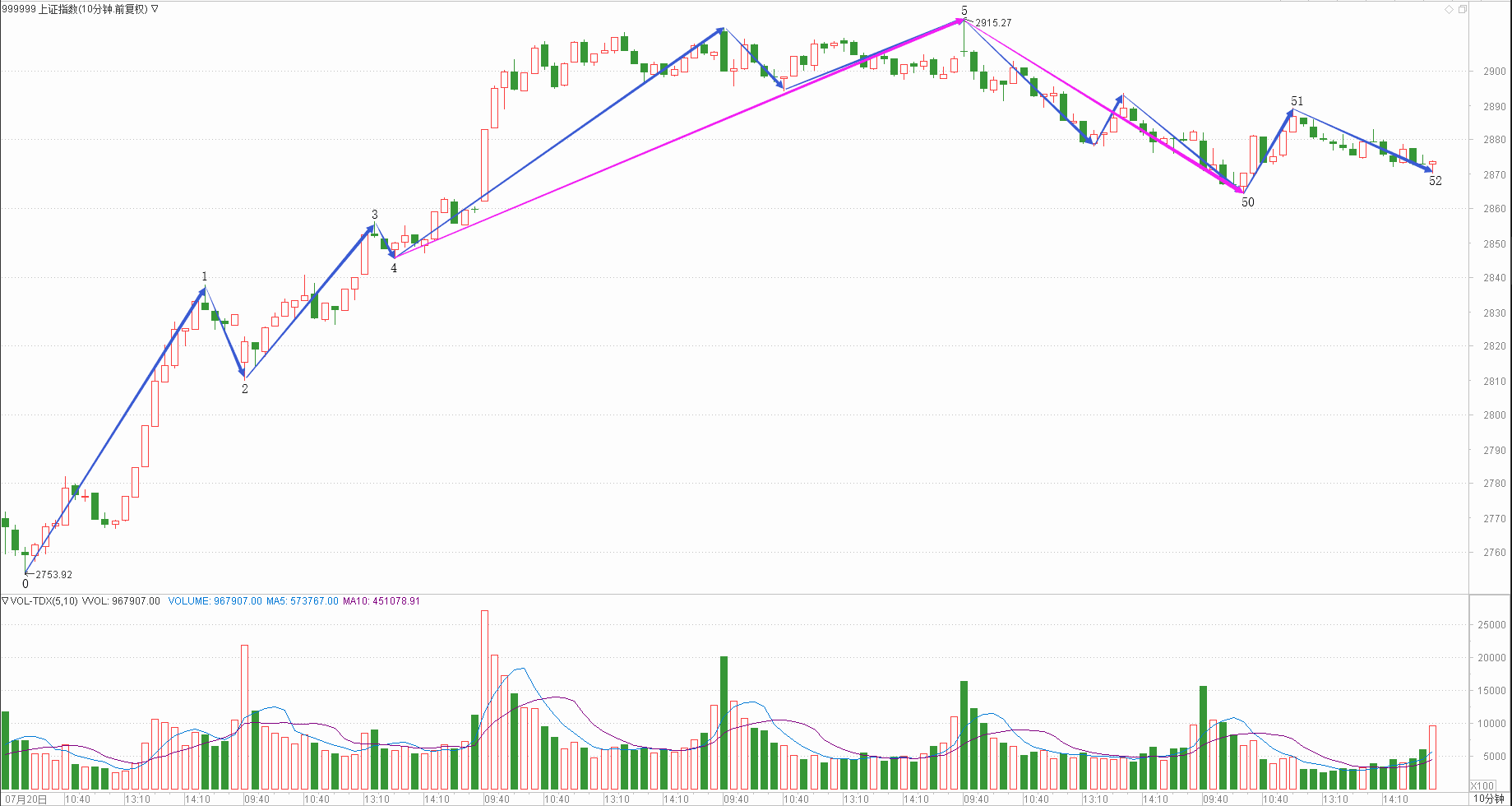Click the 2915.27 high price label
Screen dimensions: 1512x806
tap(993, 23)
